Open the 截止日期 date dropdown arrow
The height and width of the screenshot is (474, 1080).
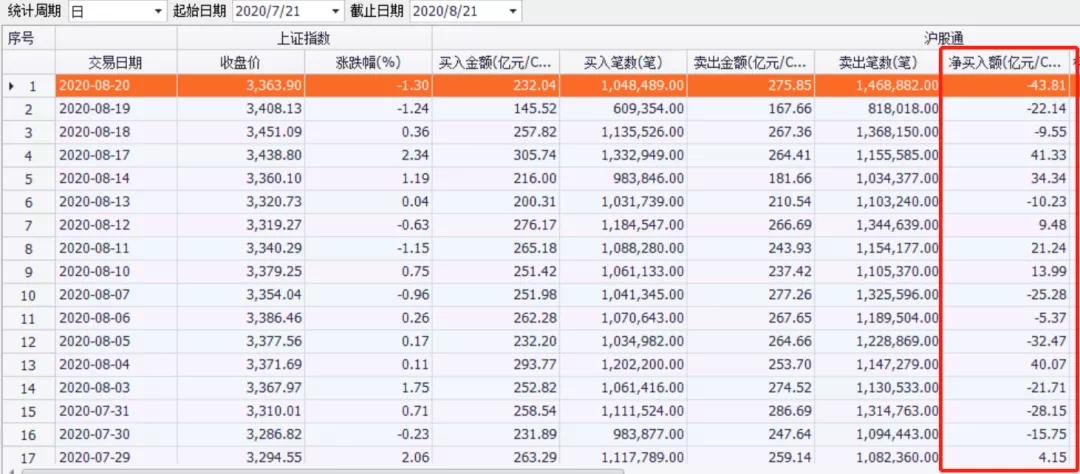(512, 11)
